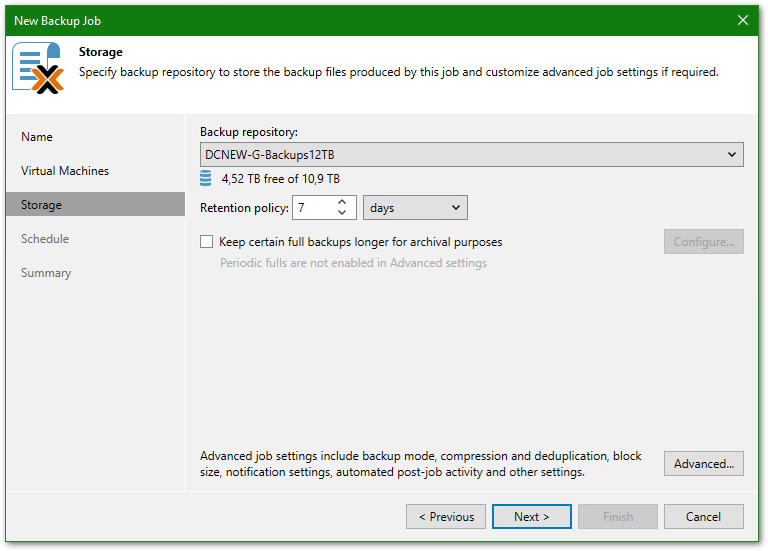Enable keeping full backups for archival purposes

tap(207, 242)
